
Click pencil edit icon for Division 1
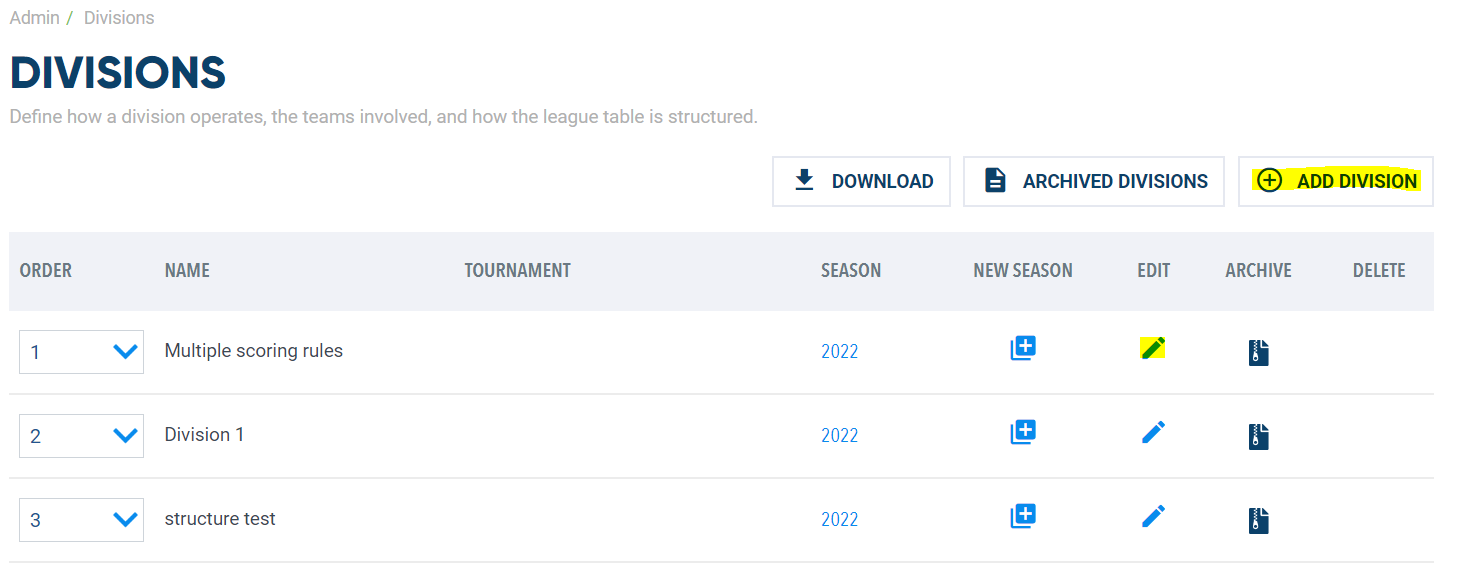point(1153,433)
